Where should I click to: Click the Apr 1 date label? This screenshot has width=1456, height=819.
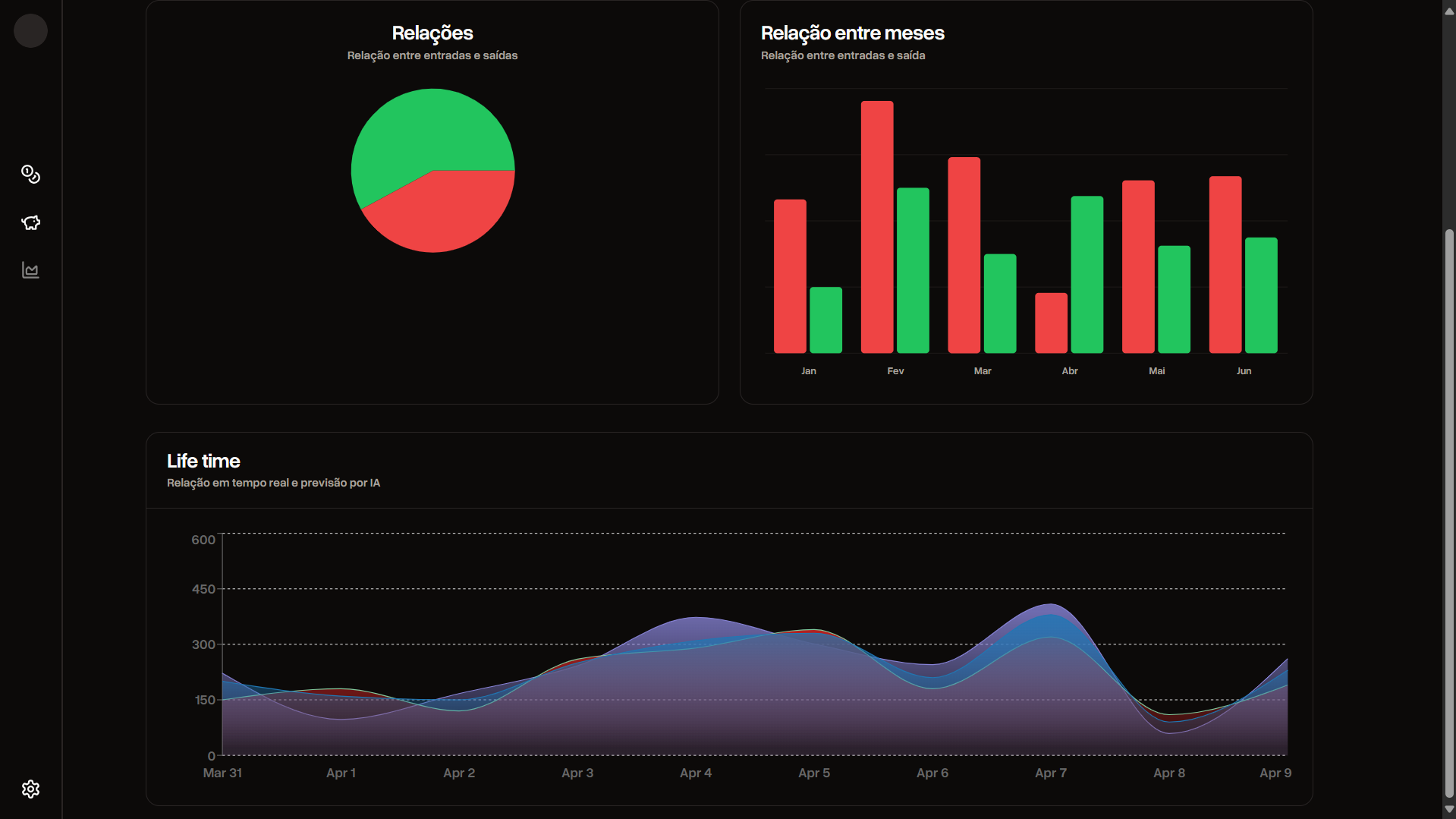[341, 773]
